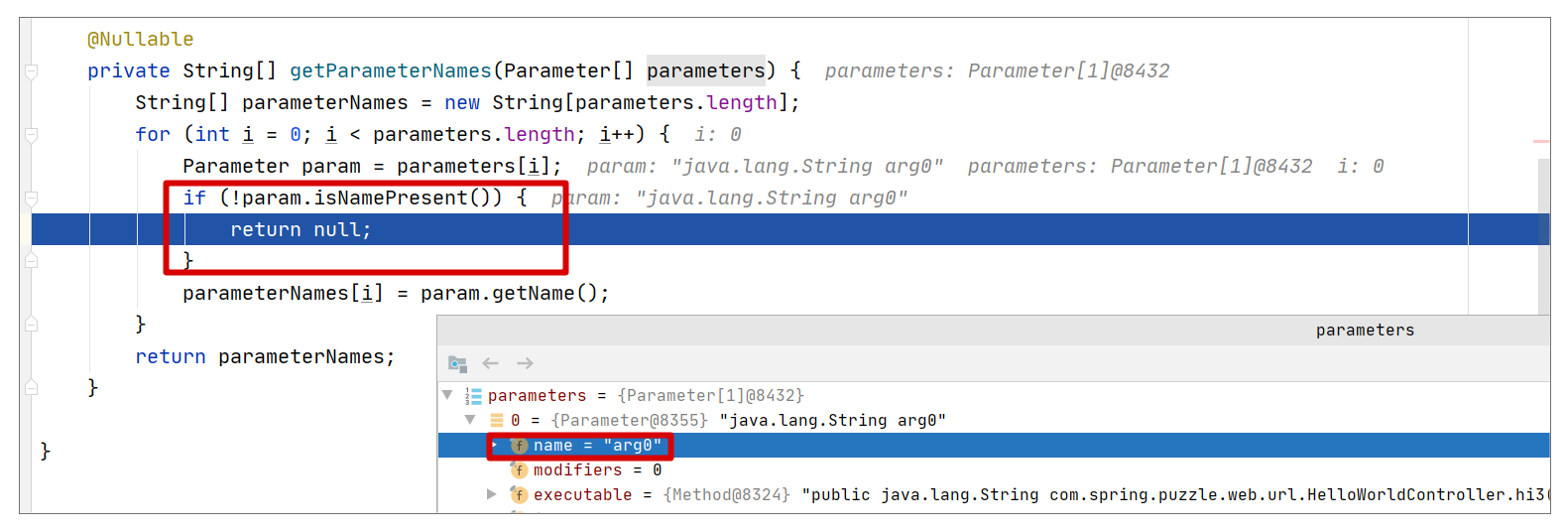Toggle fold marker on the isNamePresent if block
1568x532 pixels.
click(x=32, y=199)
